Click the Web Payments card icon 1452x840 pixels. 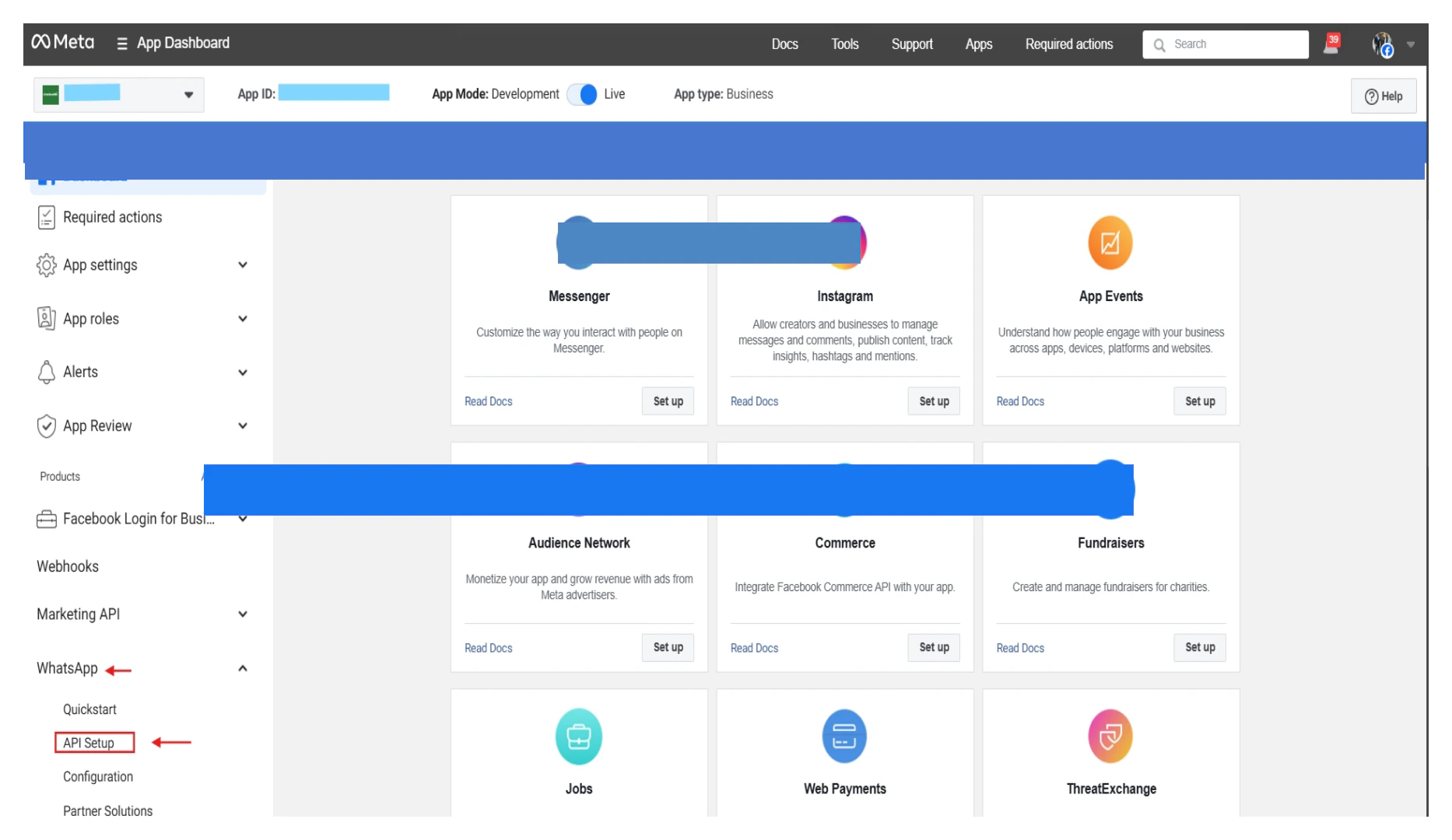[844, 736]
